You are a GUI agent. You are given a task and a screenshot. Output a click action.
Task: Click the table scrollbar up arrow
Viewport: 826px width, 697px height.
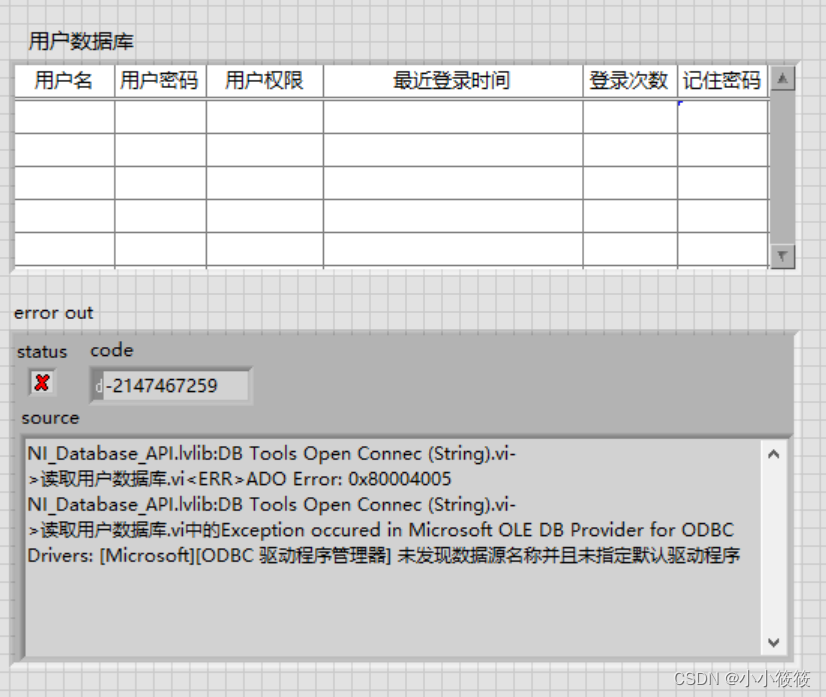(x=782, y=83)
